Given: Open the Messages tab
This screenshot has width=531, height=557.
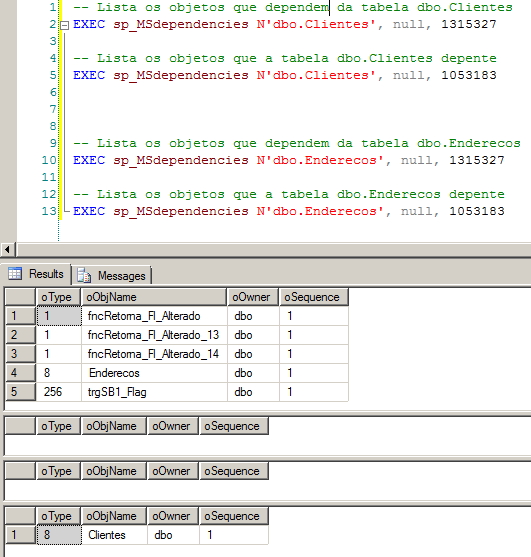Looking at the screenshot, I should tap(112, 275).
